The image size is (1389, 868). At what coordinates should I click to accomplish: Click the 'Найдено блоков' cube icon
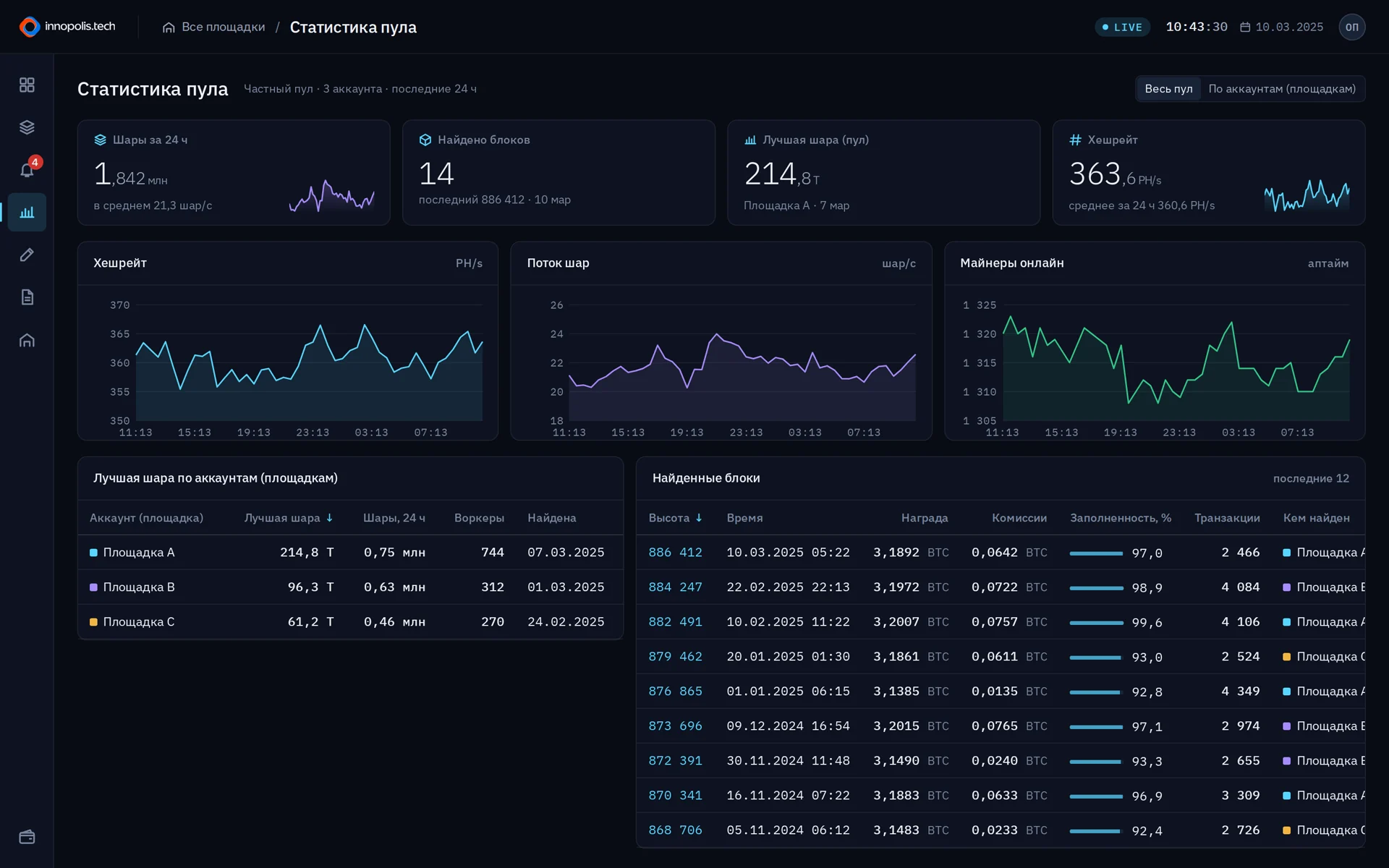click(425, 140)
